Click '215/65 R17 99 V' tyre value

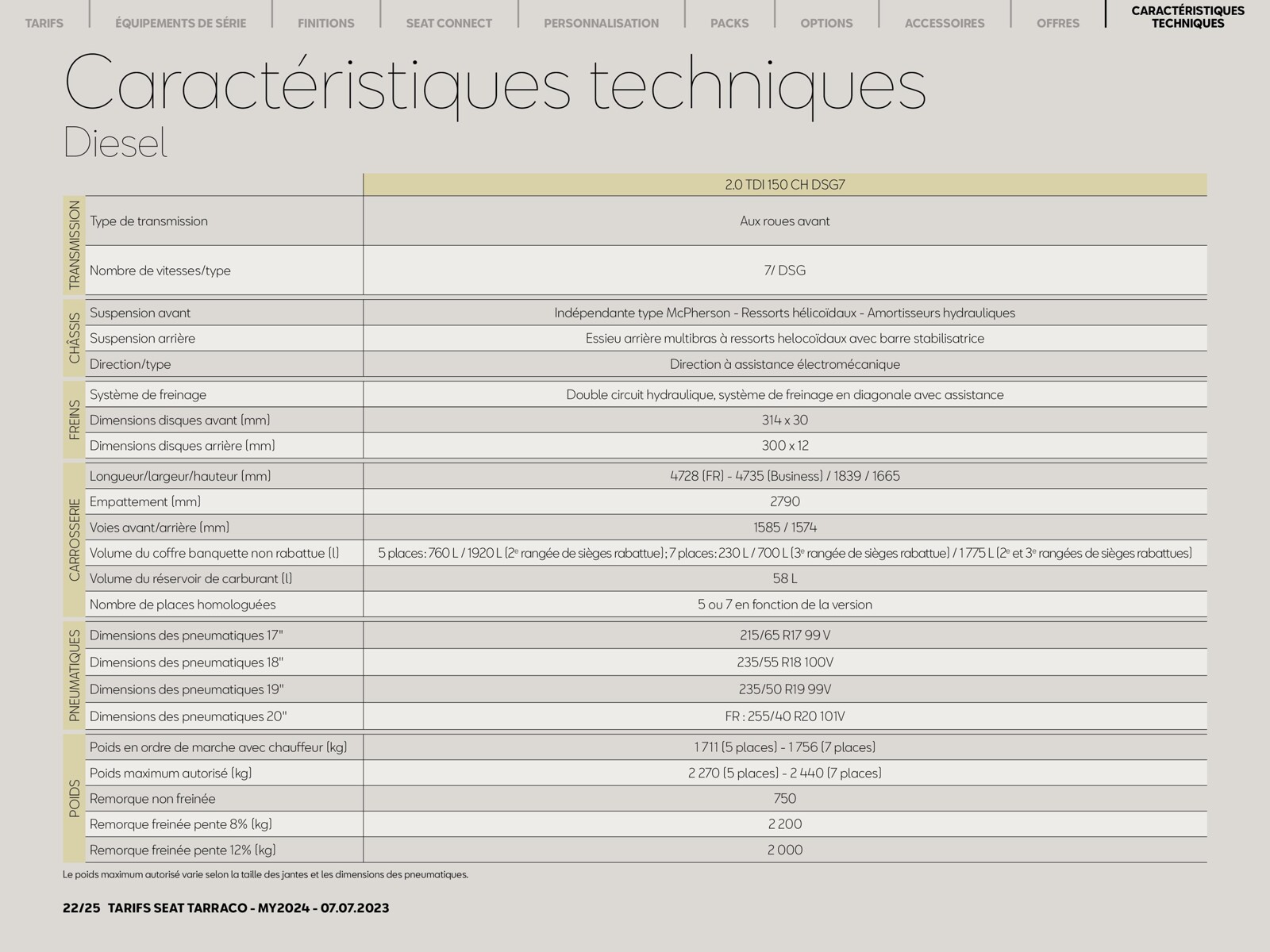785,635
